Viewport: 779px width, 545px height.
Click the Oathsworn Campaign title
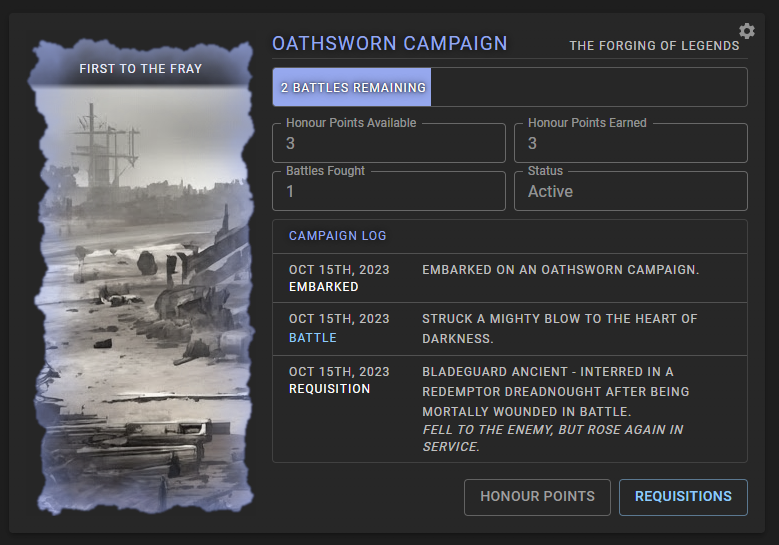pyautogui.click(x=390, y=44)
